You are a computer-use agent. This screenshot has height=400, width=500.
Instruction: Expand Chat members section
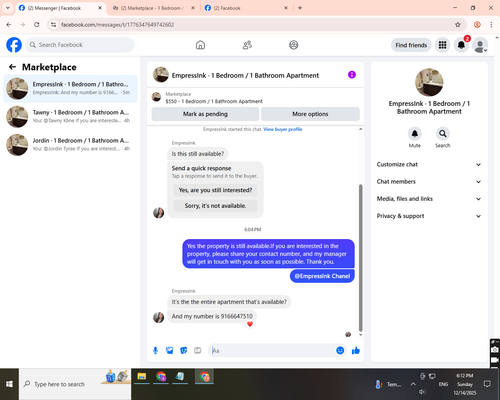[x=429, y=182]
